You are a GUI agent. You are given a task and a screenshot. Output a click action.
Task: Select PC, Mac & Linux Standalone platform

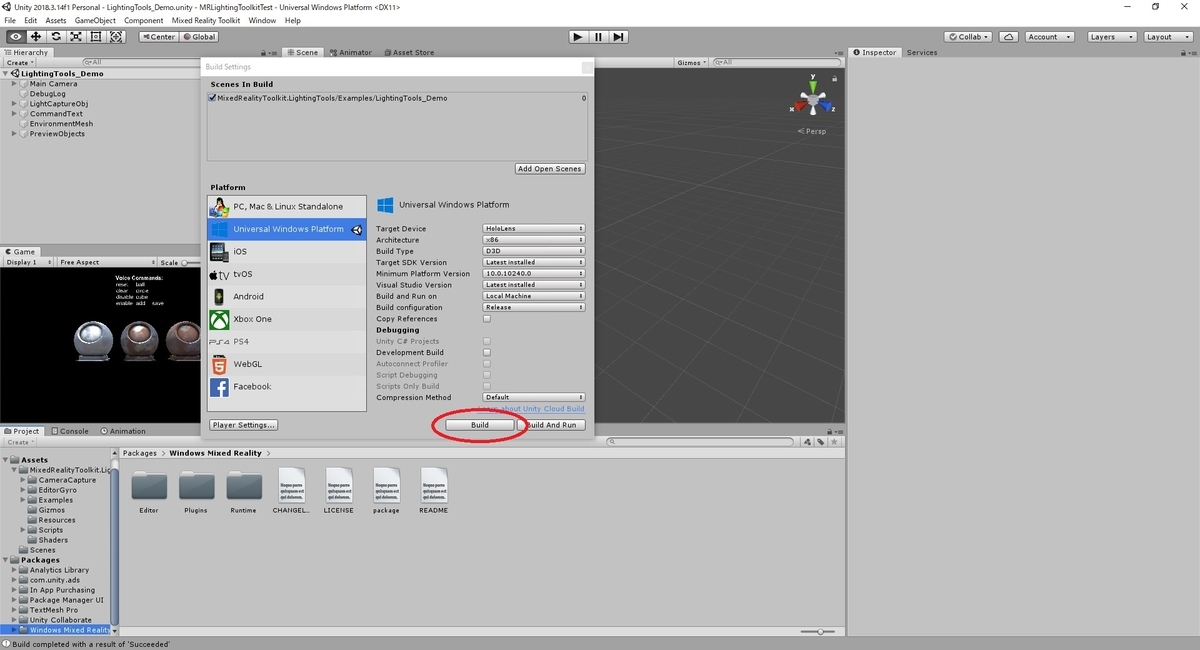287,207
